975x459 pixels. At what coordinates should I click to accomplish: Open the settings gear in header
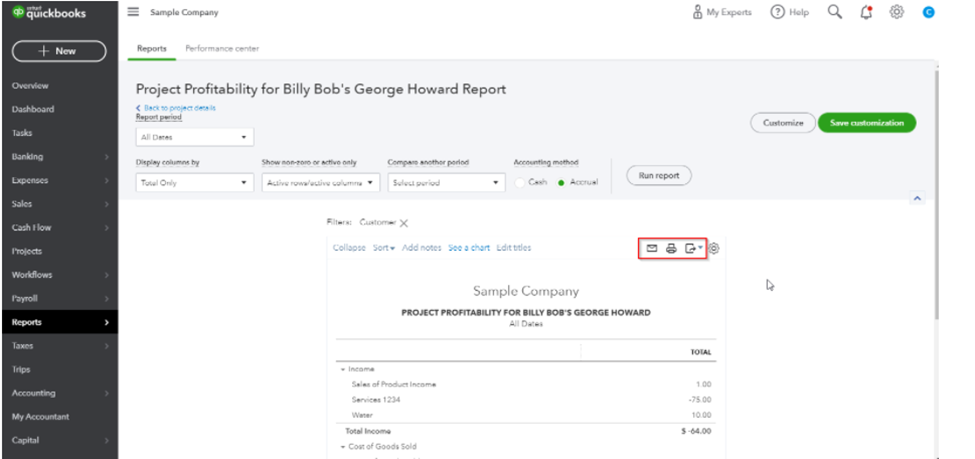tap(896, 12)
